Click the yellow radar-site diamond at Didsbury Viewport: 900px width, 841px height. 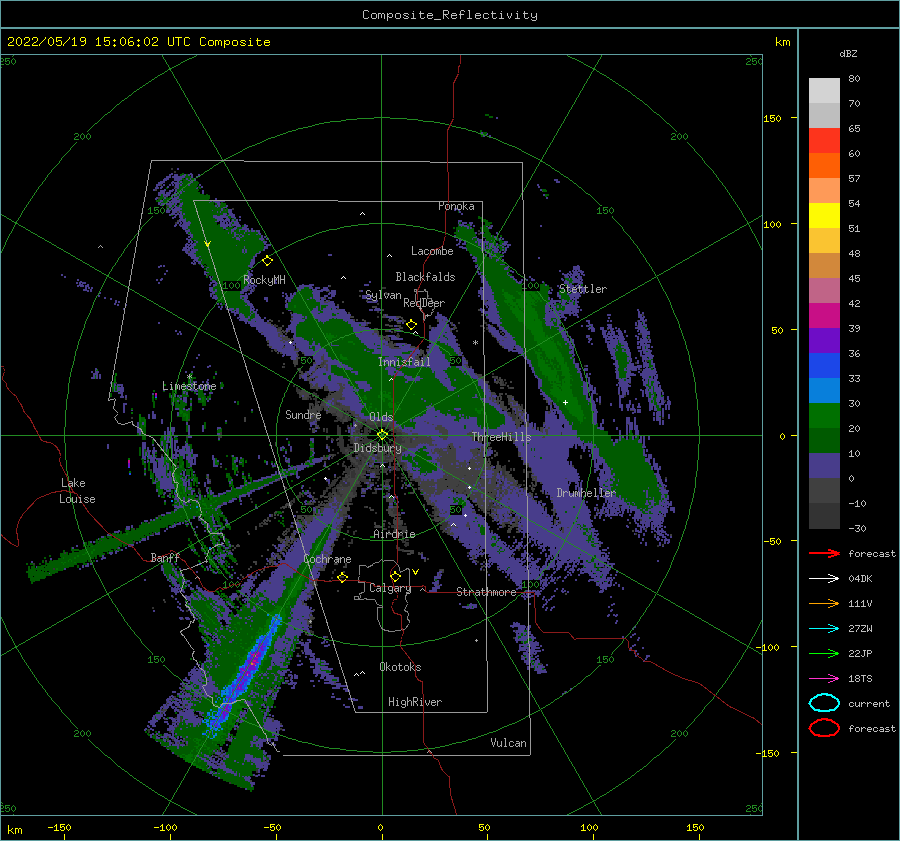[382, 435]
